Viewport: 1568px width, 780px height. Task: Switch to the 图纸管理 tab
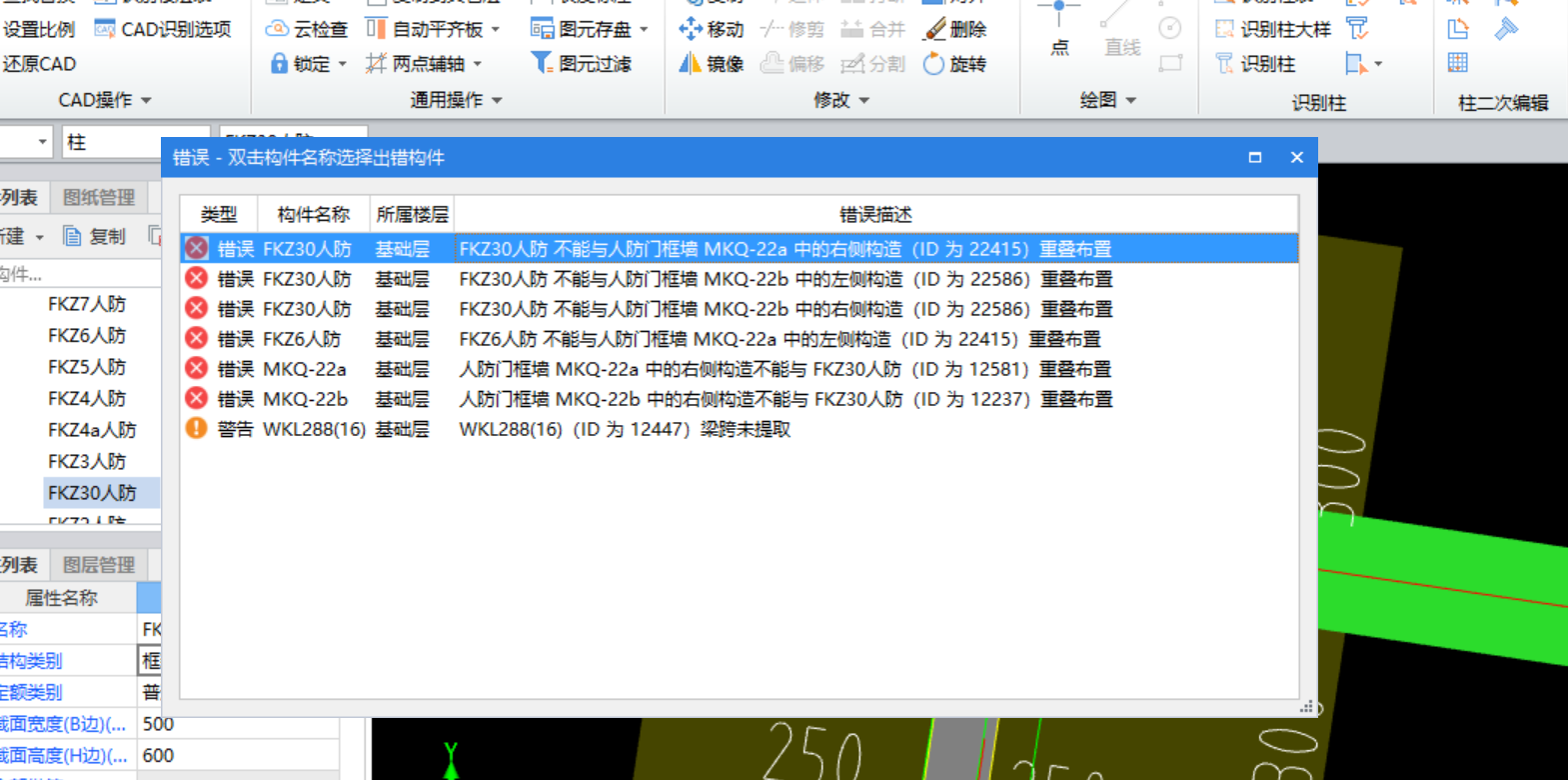[x=98, y=197]
